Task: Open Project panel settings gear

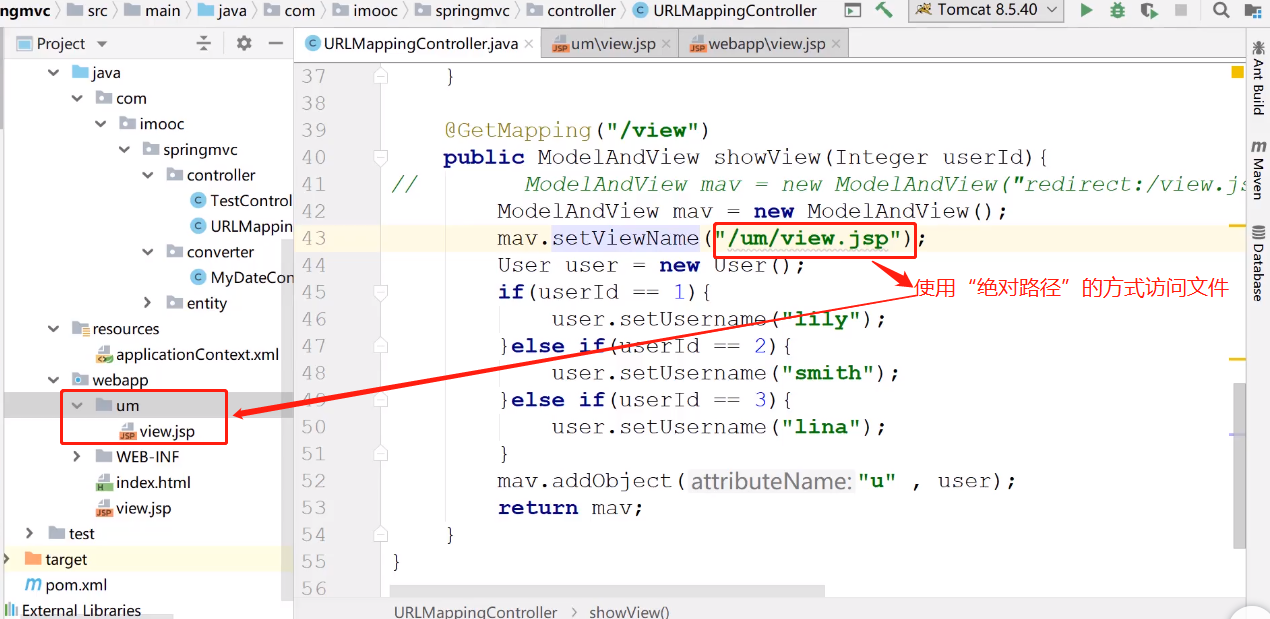Action: coord(244,44)
